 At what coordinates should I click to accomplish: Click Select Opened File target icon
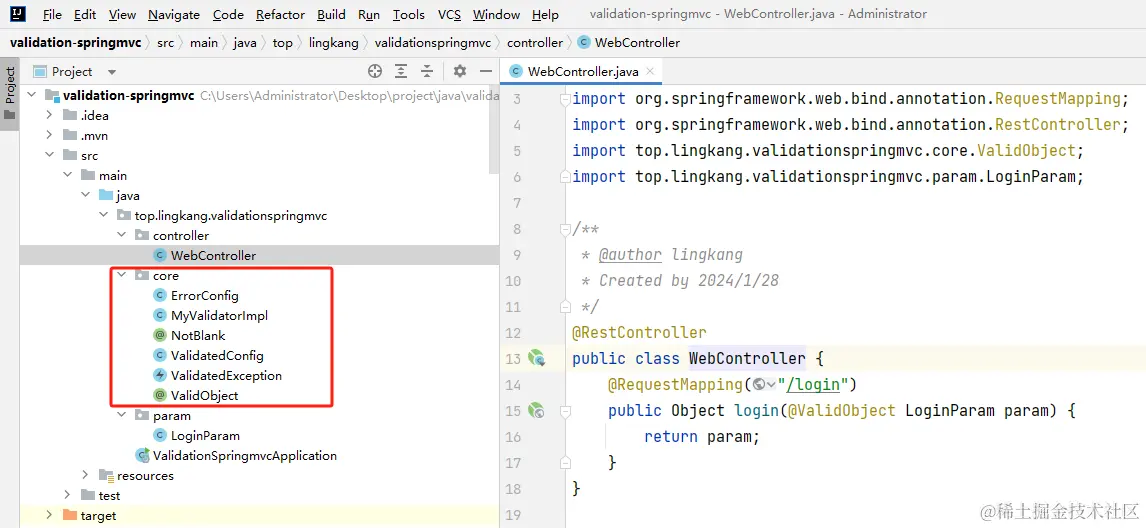375,71
